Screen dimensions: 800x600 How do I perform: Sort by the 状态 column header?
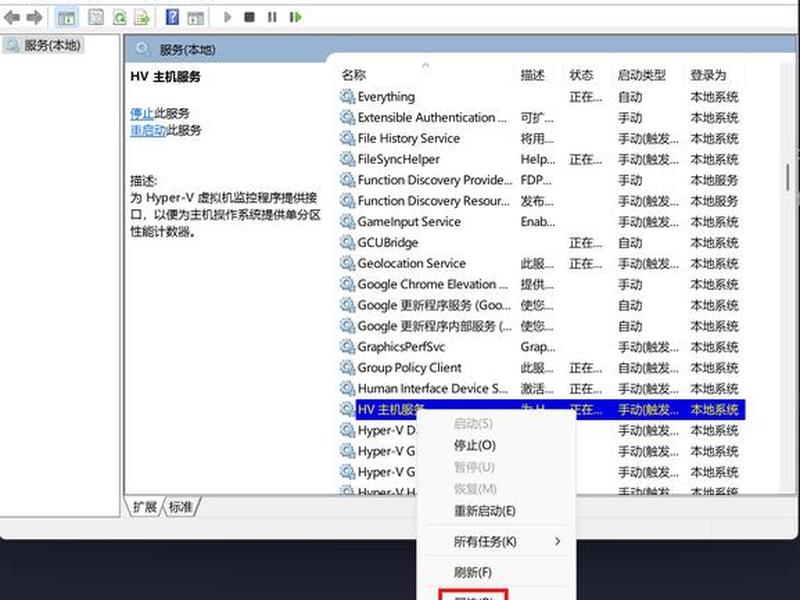(581, 75)
